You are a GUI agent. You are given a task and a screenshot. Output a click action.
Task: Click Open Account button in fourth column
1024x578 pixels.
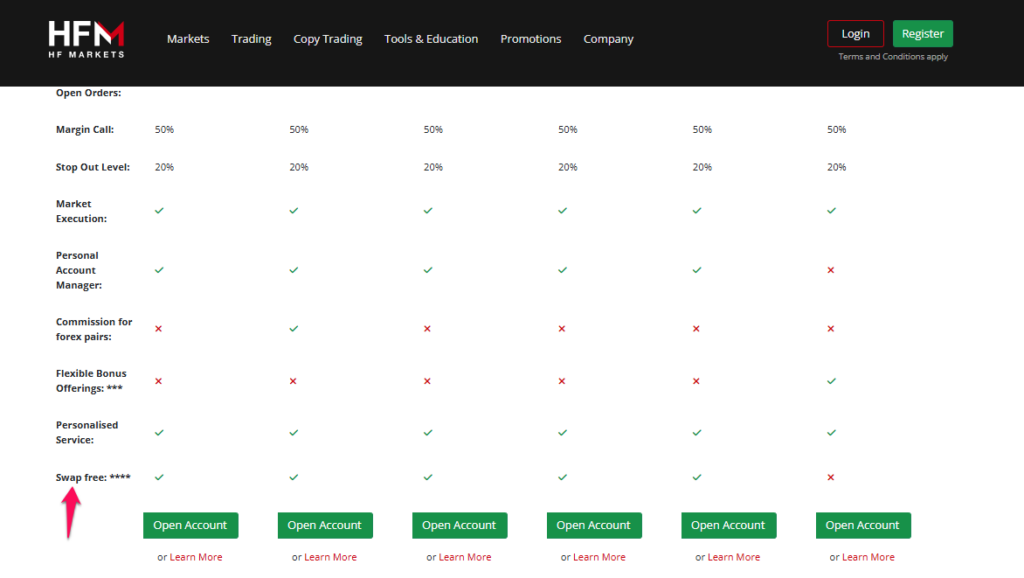[594, 525]
